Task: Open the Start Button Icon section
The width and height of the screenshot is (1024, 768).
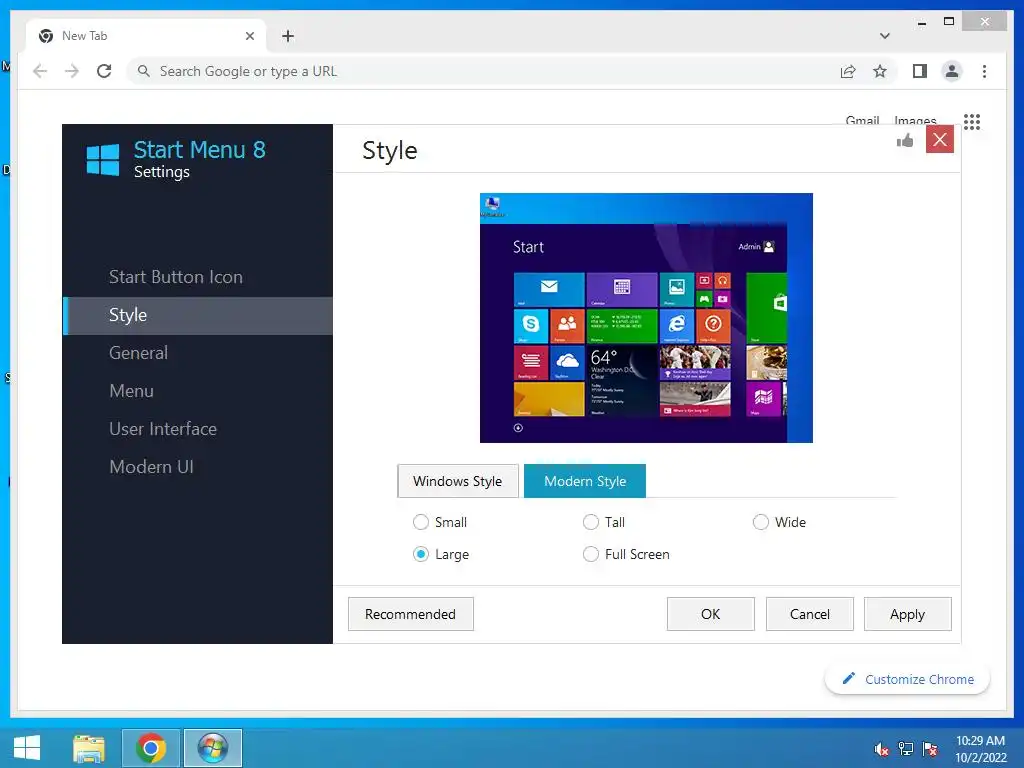Action: (x=176, y=277)
